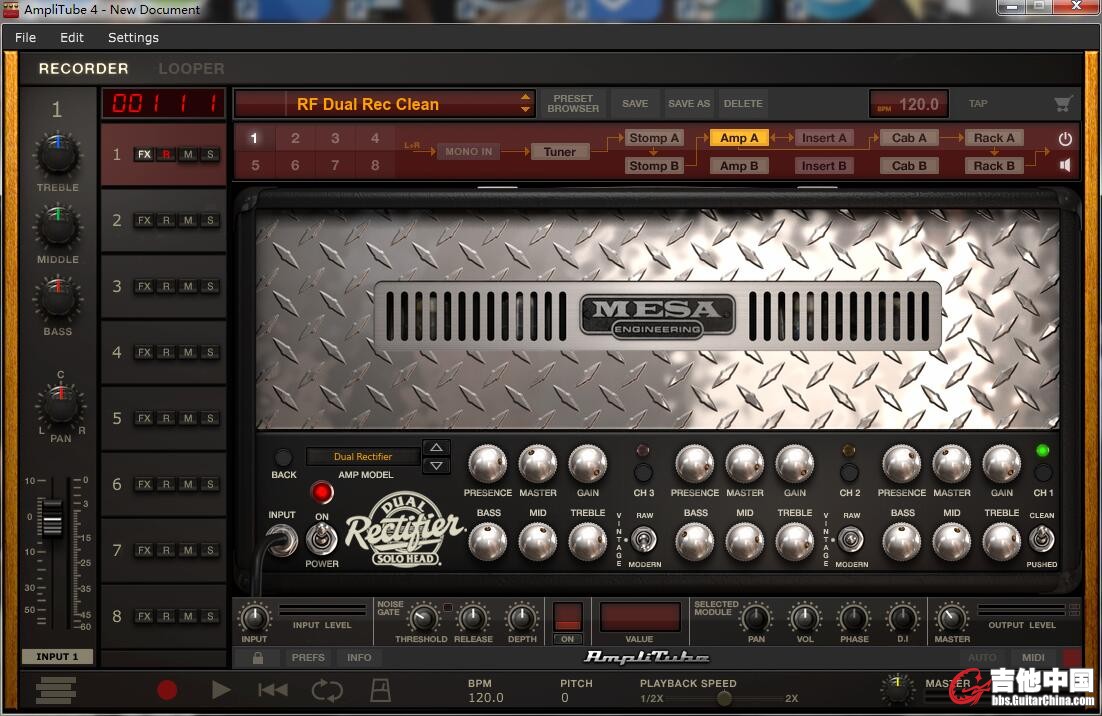Click the INPUT 1 selector
1102x716 pixels.
(57, 656)
